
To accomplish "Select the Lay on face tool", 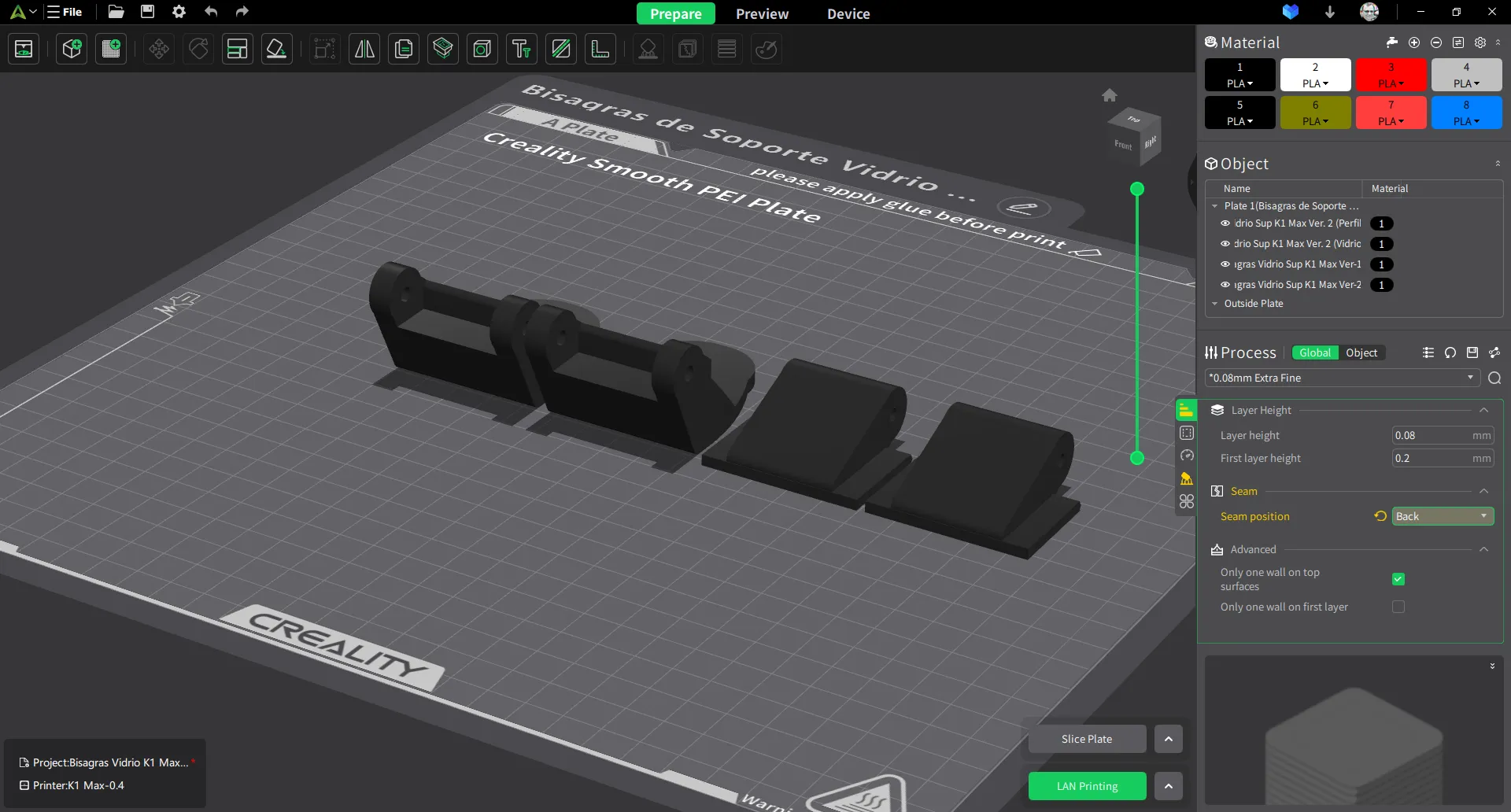I will click(x=276, y=50).
